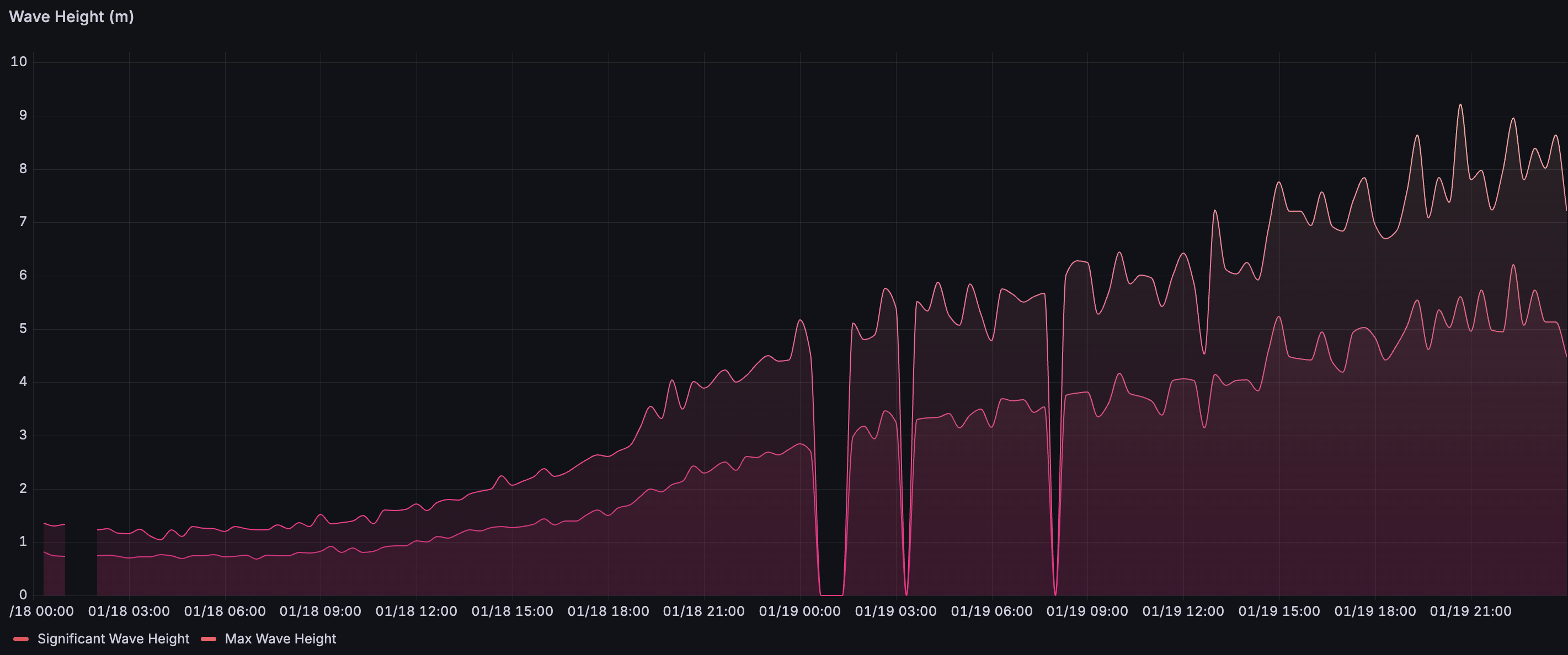
Task: Toggle Significant Wave Height series in legend
Action: click(113, 638)
